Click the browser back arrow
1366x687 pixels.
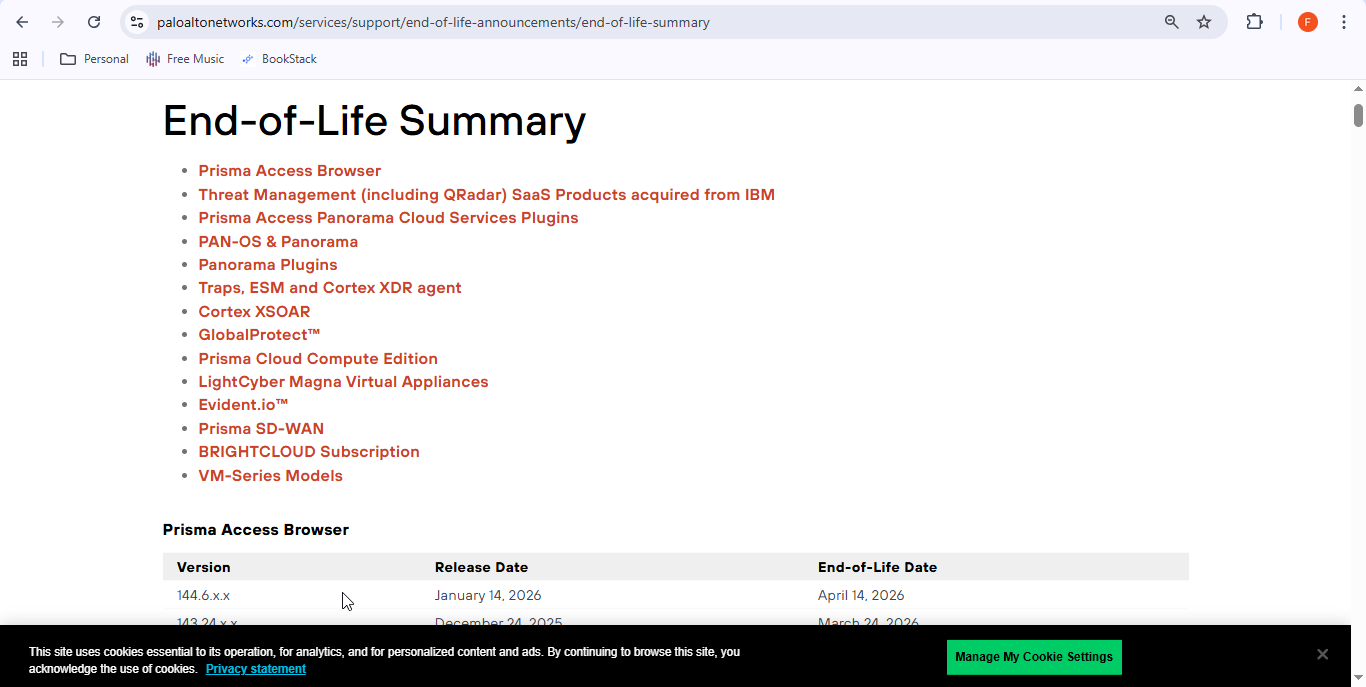coord(22,22)
